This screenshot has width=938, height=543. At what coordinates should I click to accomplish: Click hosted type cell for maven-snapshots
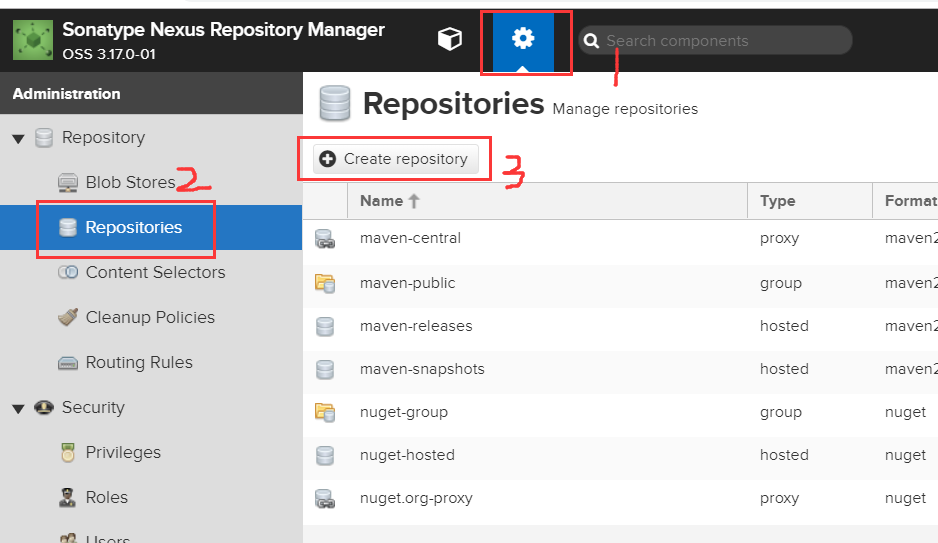[784, 369]
